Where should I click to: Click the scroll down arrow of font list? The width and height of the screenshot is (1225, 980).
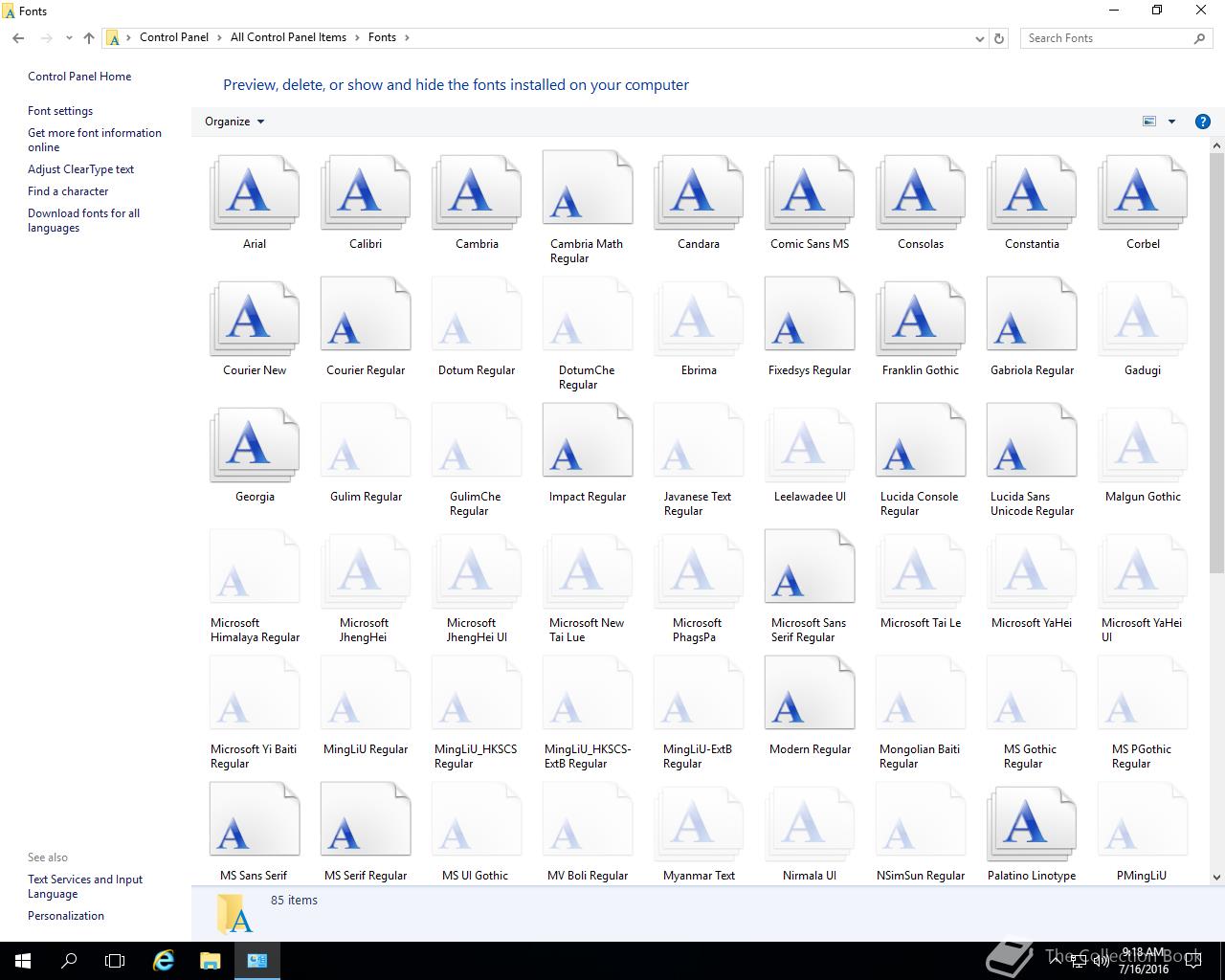click(1217, 877)
